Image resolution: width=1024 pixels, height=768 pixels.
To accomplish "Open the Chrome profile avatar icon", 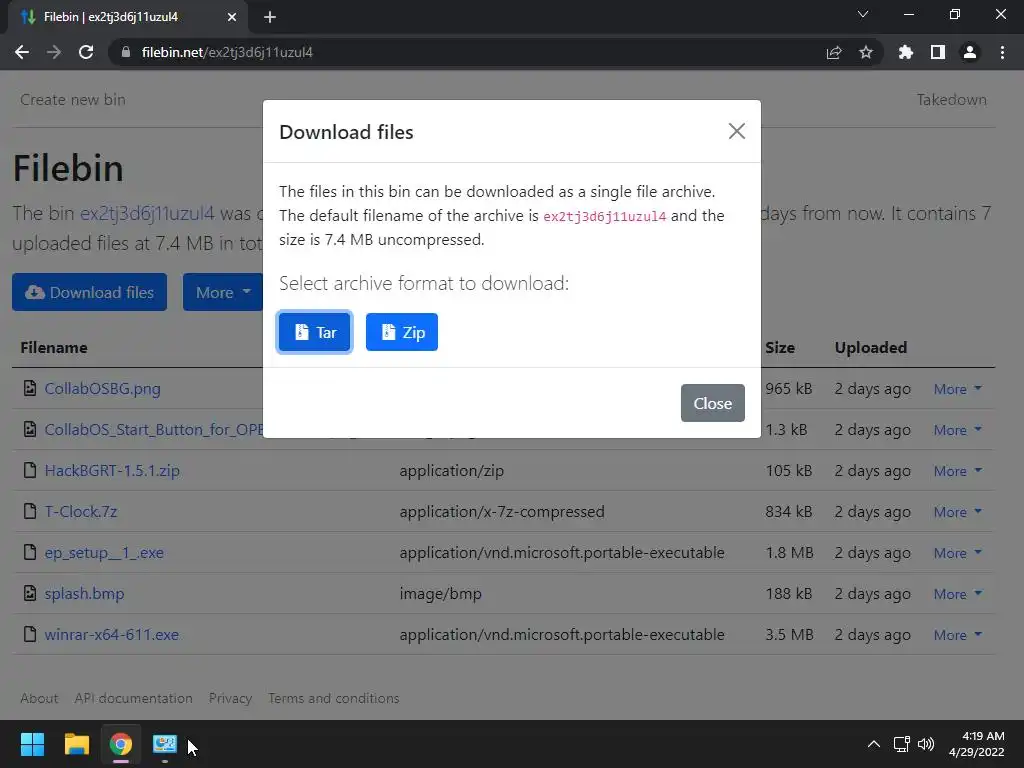I will (x=970, y=52).
